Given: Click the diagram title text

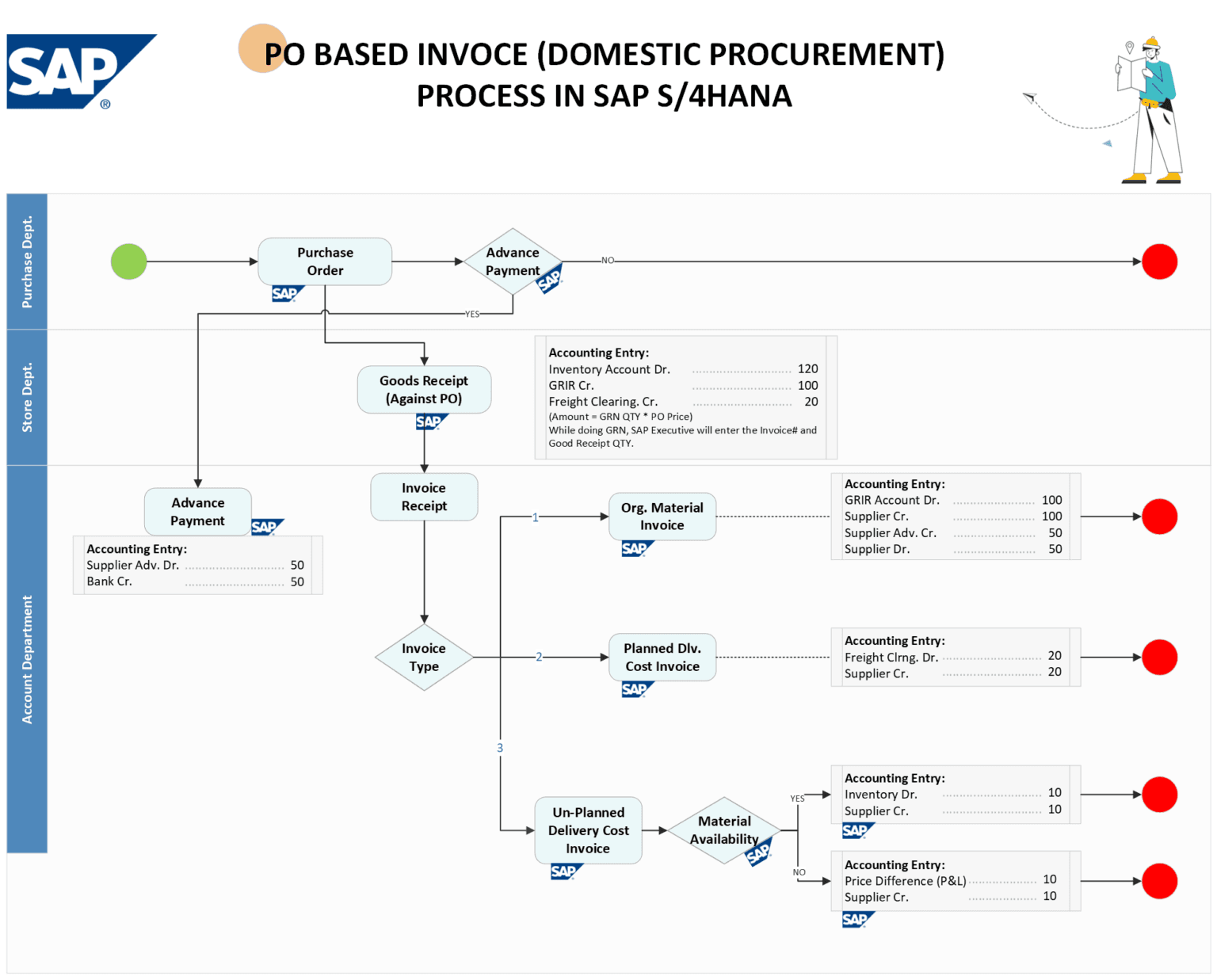Looking at the screenshot, I should (x=605, y=74).
